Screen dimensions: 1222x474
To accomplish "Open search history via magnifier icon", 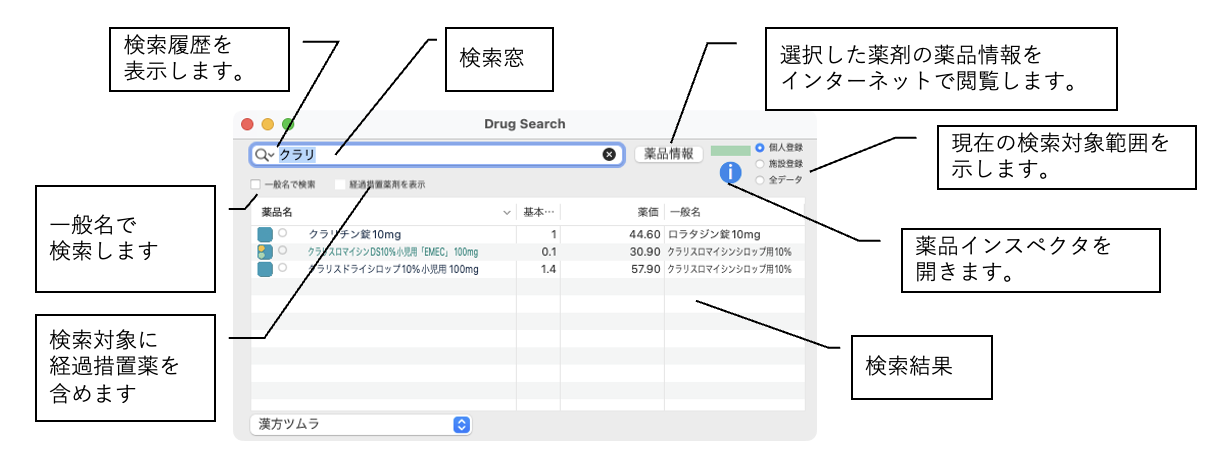I will 264,154.
